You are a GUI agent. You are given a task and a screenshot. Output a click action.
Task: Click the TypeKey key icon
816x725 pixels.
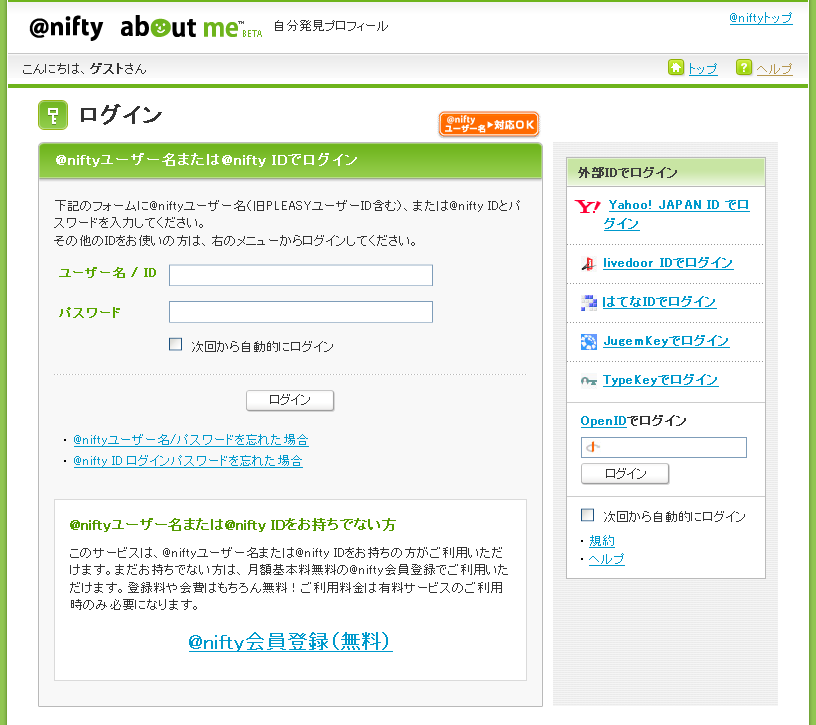tap(588, 381)
